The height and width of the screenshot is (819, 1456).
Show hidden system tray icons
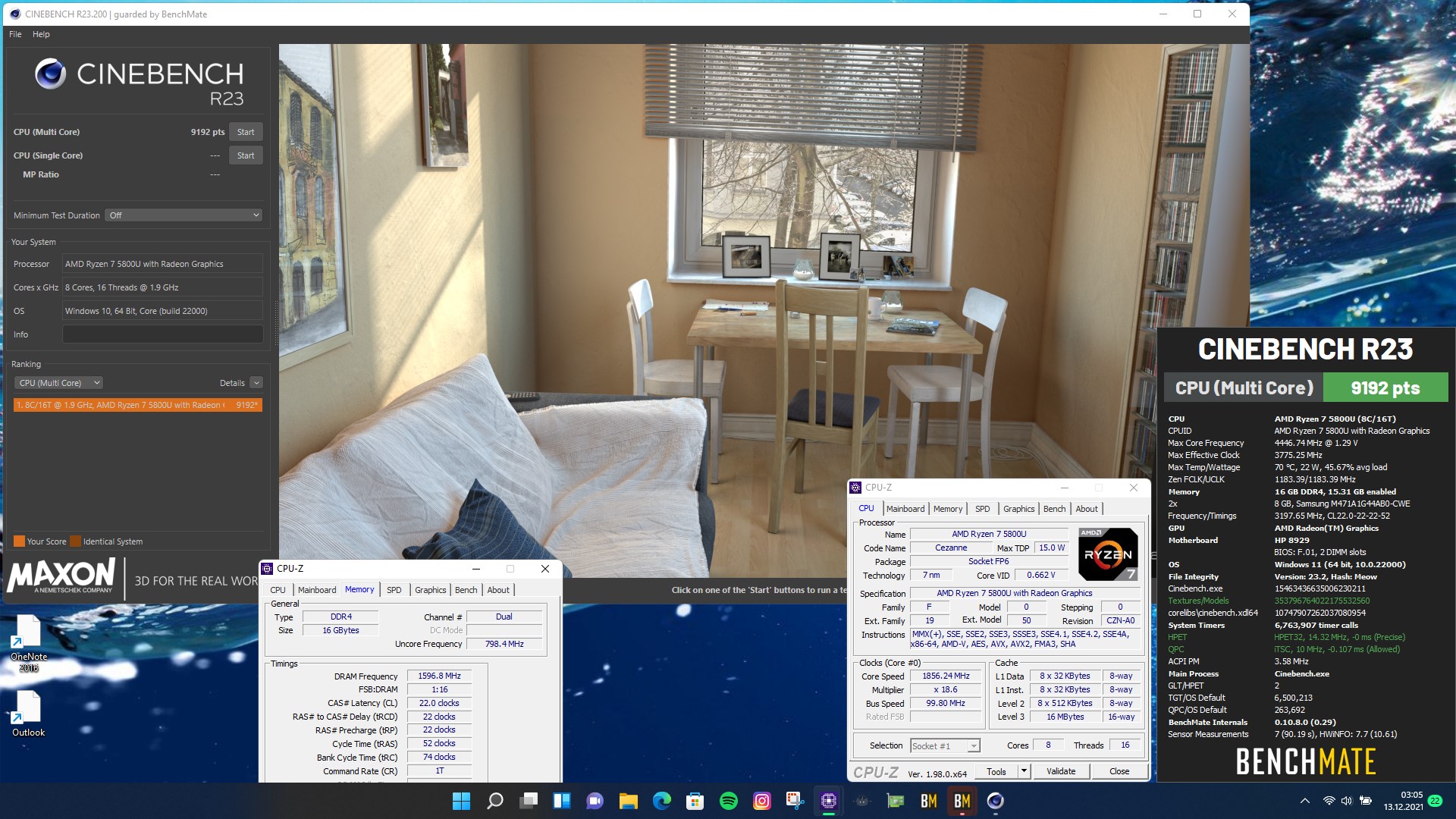[1305, 801]
